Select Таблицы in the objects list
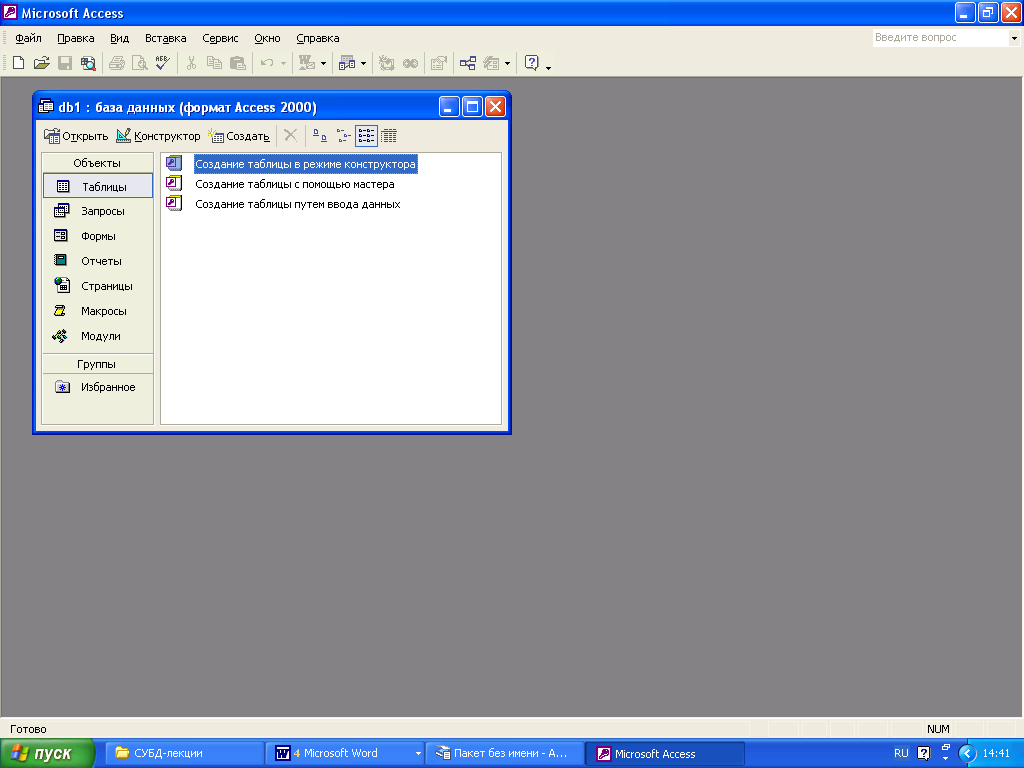1024x768 pixels. [97, 186]
